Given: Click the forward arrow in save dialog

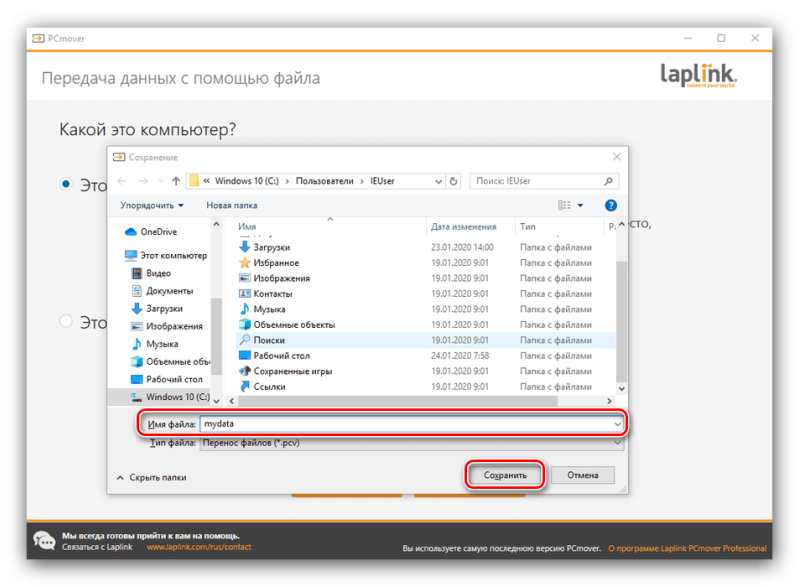Looking at the screenshot, I should [143, 181].
